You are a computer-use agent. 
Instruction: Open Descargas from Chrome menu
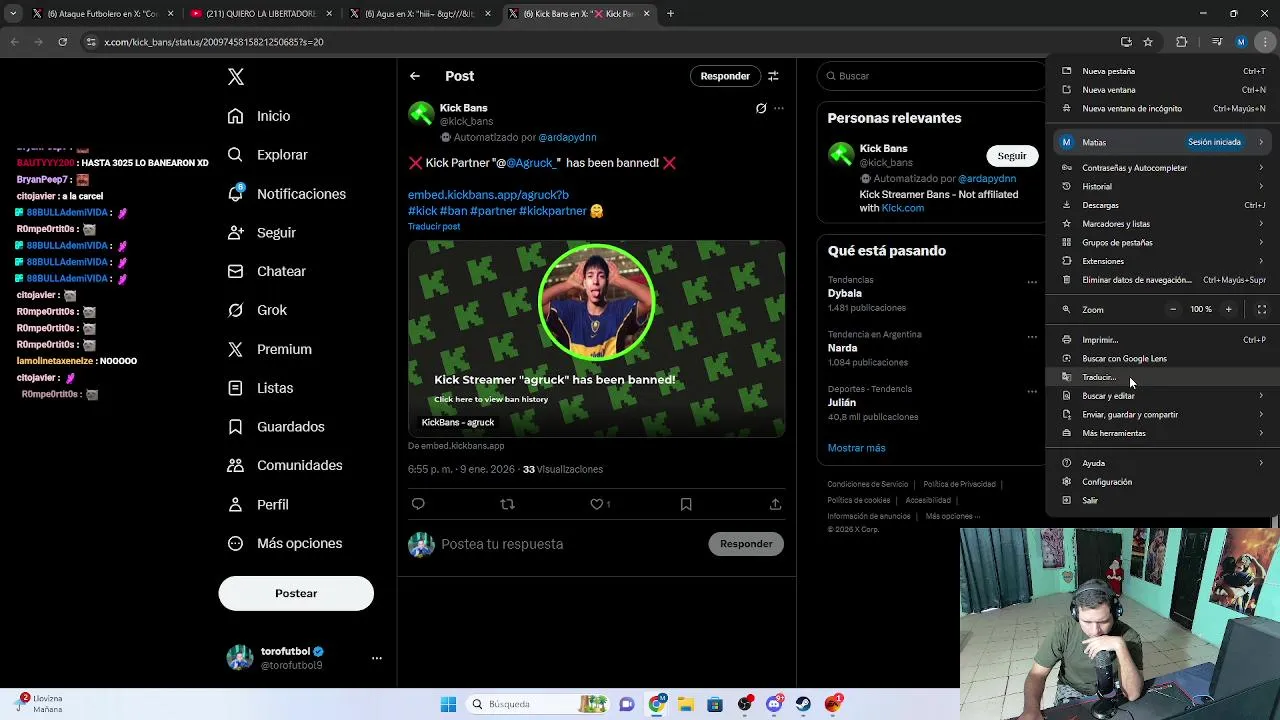click(1163, 205)
